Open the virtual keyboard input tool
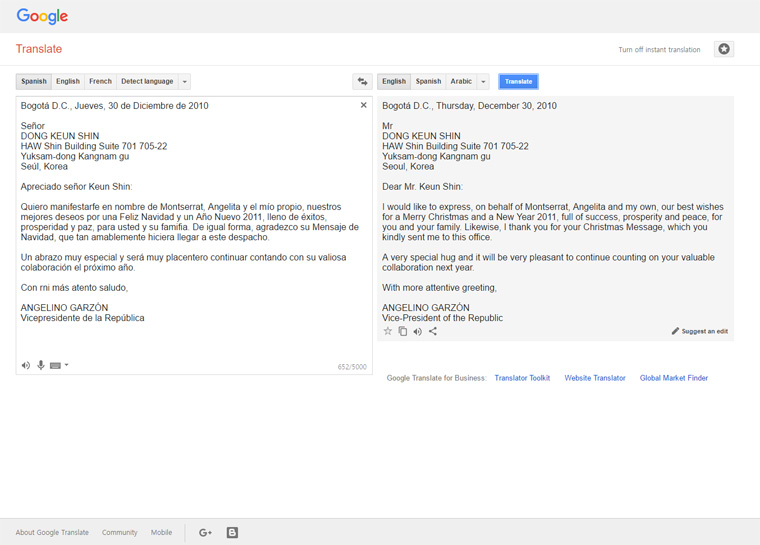Screen dimensions: 760x545 [55, 366]
